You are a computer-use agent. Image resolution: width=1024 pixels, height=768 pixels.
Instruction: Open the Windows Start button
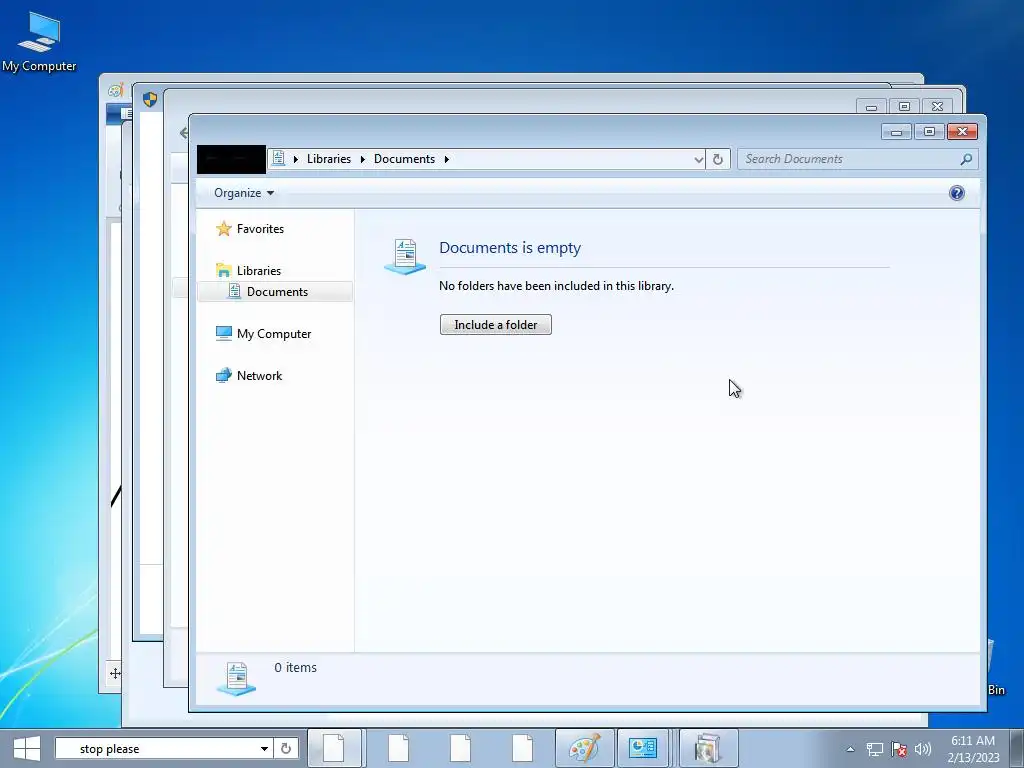tap(27, 748)
